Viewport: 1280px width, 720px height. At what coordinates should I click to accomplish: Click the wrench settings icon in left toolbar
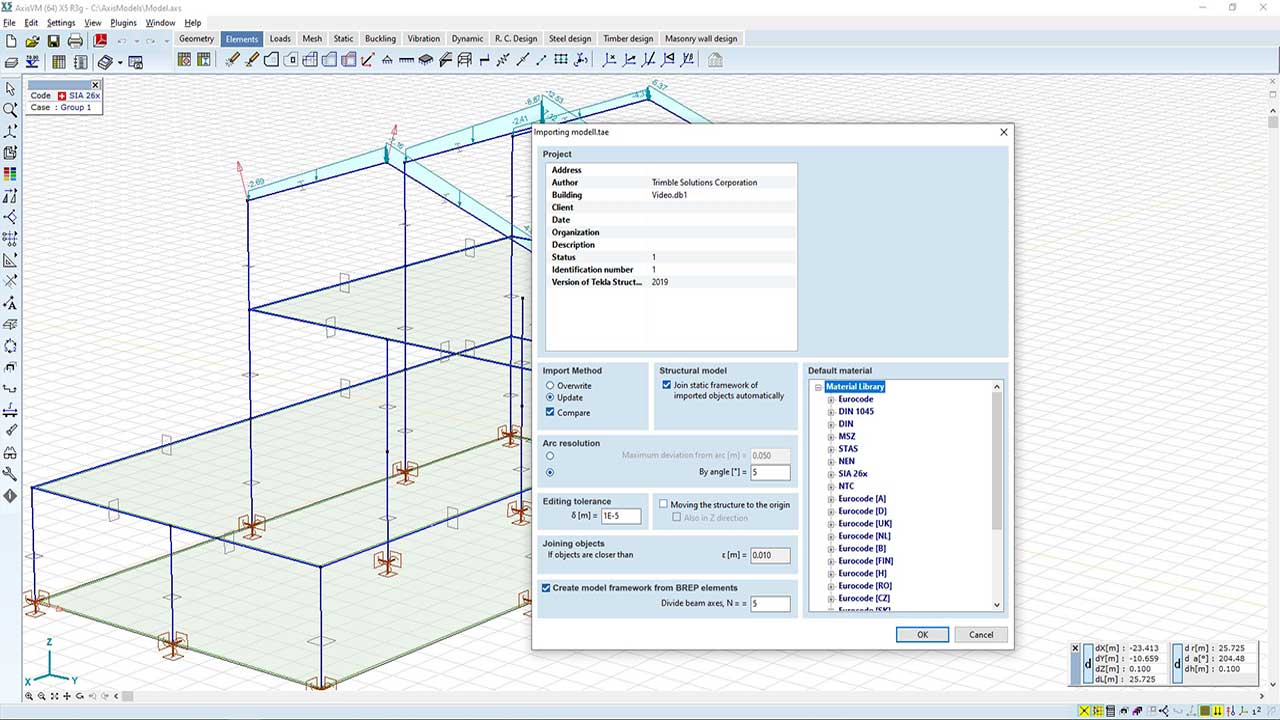click(10, 474)
